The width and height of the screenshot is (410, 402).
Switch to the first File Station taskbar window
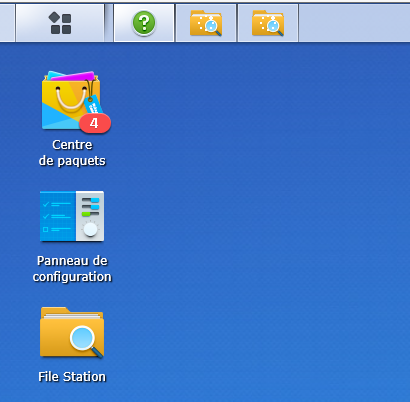206,23
